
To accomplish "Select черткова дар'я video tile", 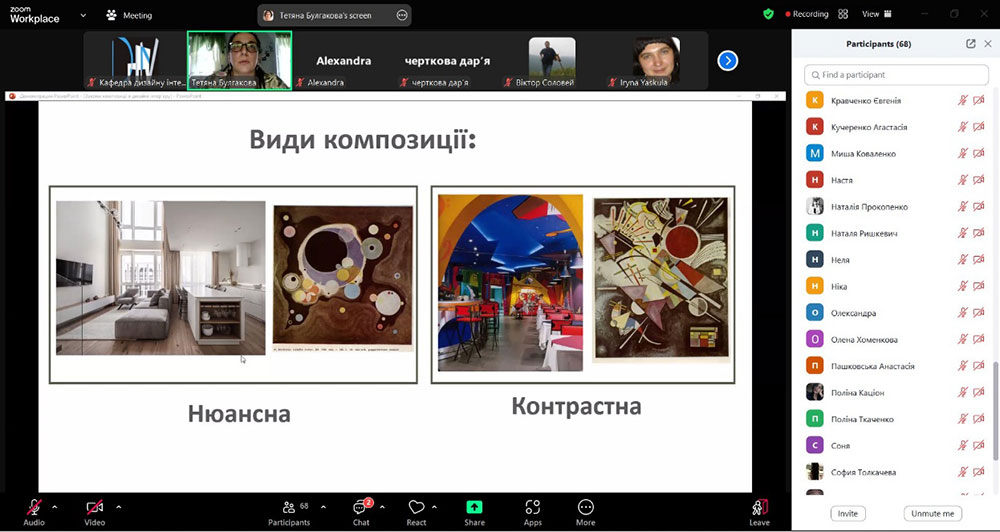I will [x=448, y=61].
